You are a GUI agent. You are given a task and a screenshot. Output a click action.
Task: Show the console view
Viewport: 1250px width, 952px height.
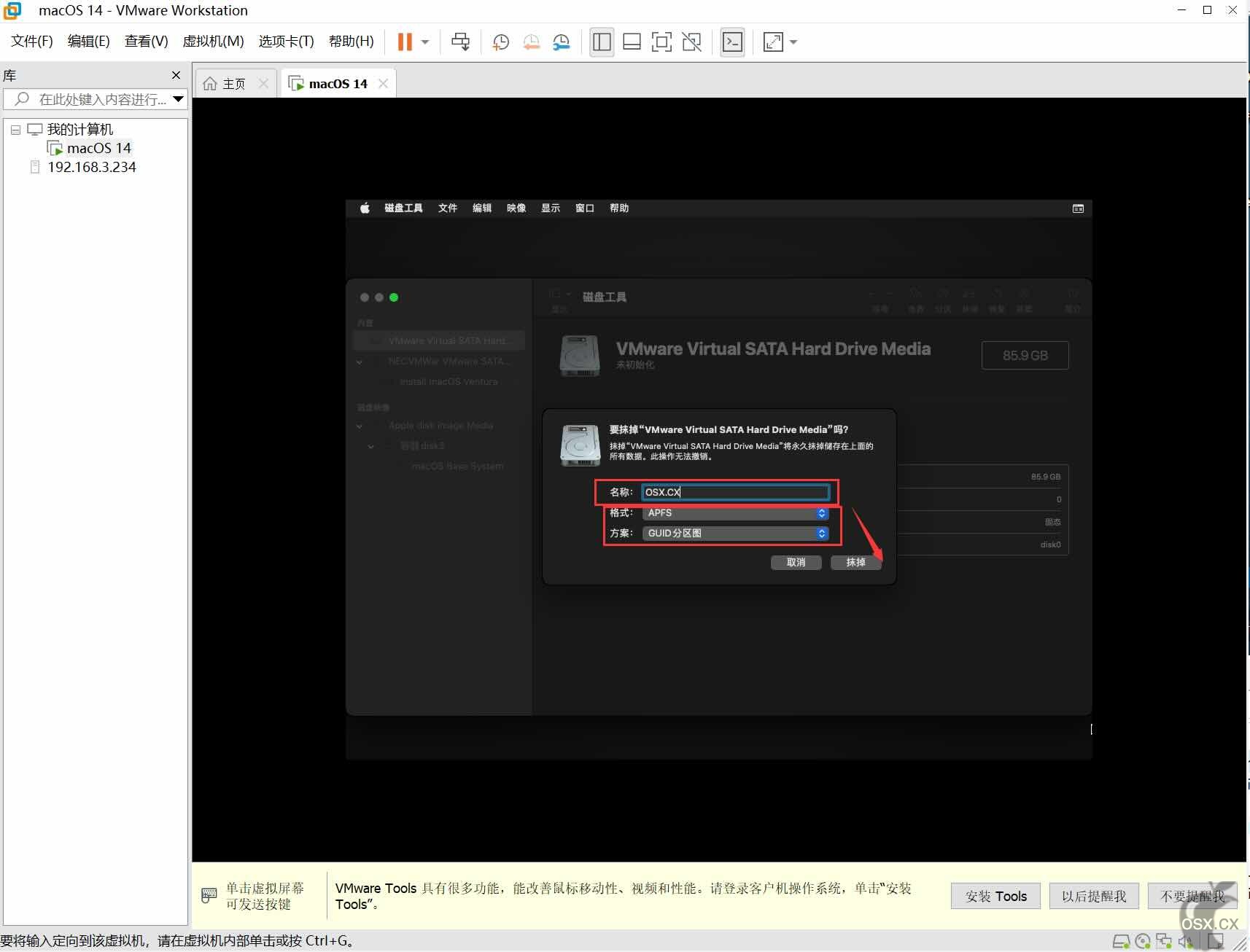tap(732, 42)
